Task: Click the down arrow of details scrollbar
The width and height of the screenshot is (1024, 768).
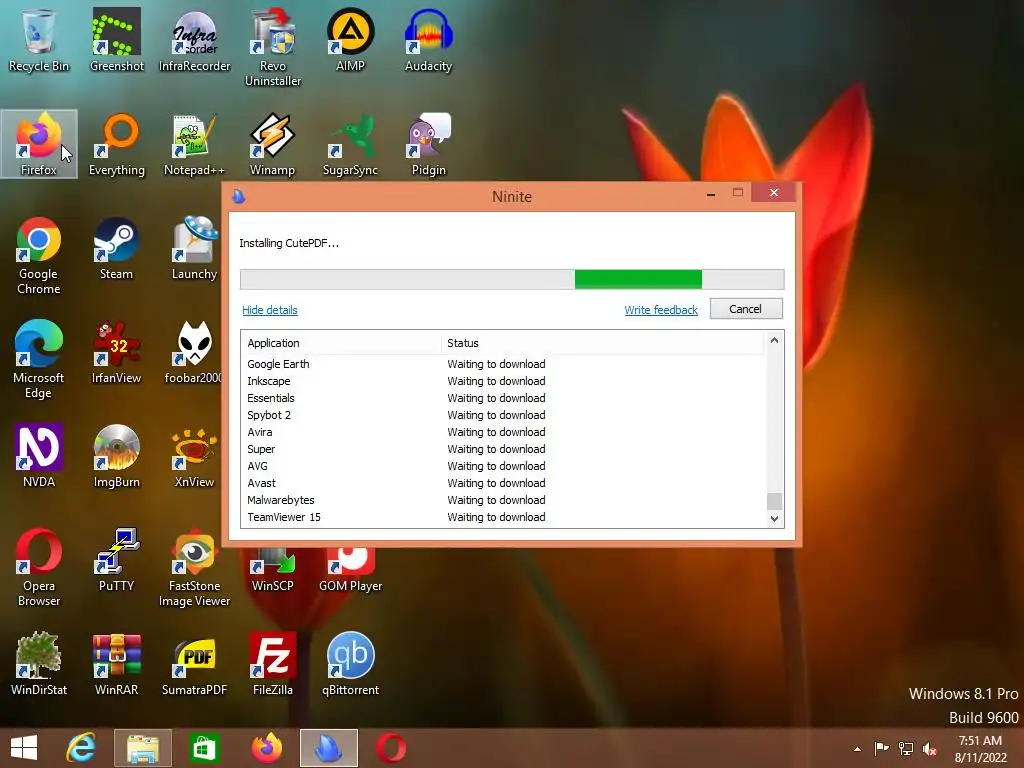Action: [x=775, y=519]
